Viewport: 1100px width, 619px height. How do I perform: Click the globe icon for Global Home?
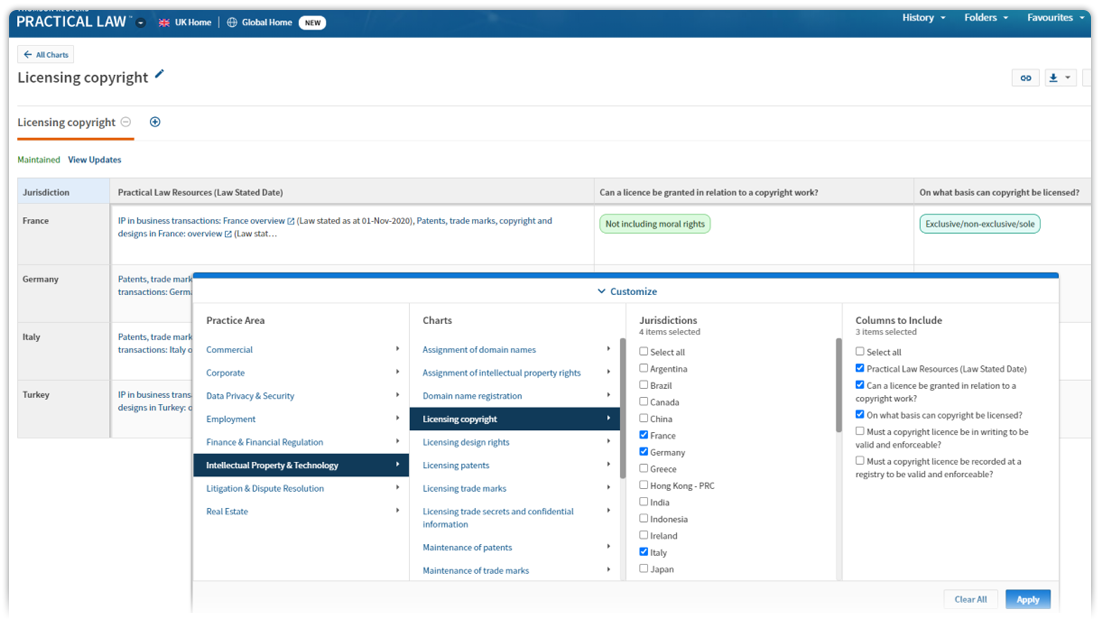232,22
